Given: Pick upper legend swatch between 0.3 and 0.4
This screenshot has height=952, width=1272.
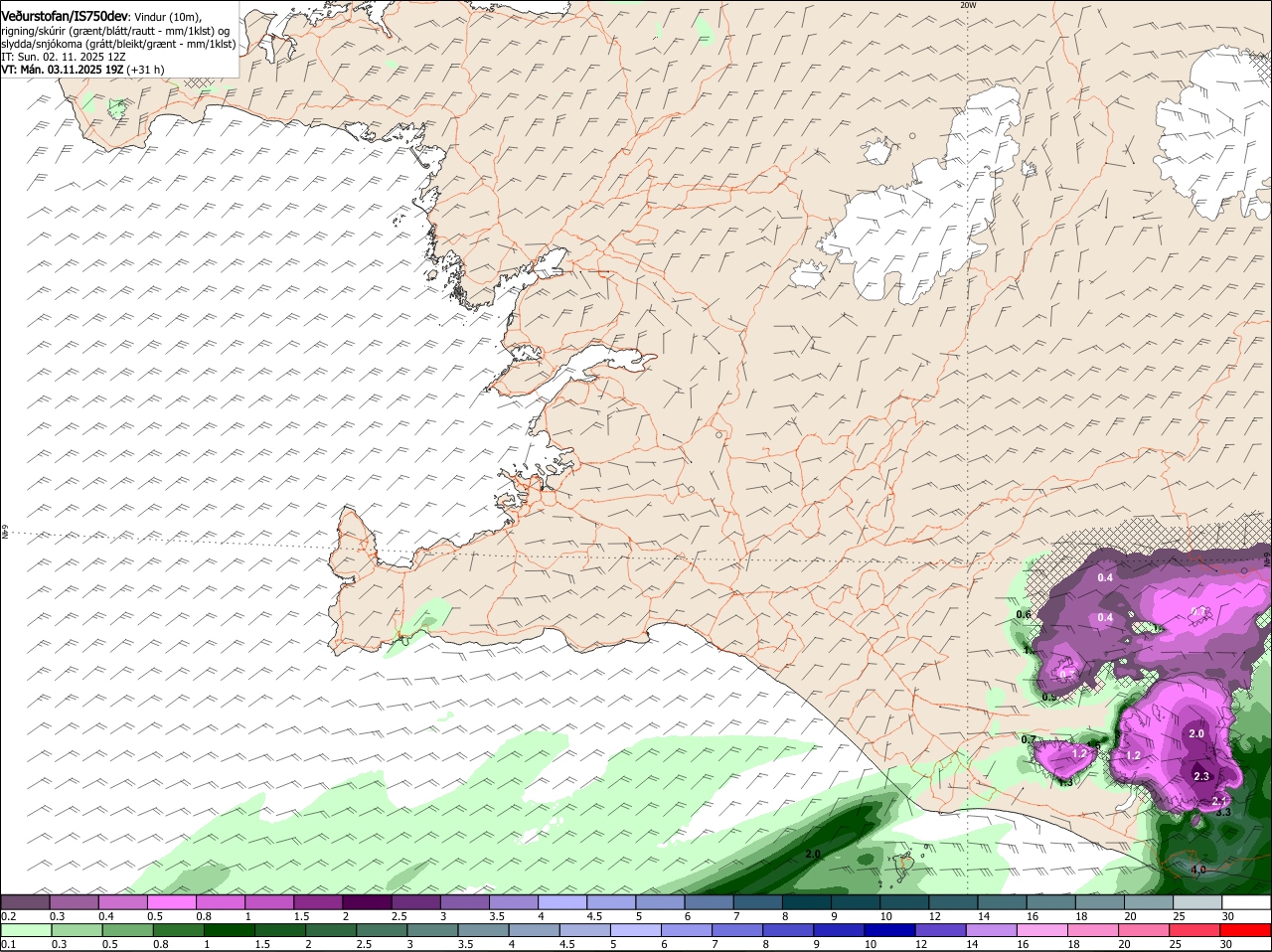Looking at the screenshot, I should [x=74, y=902].
